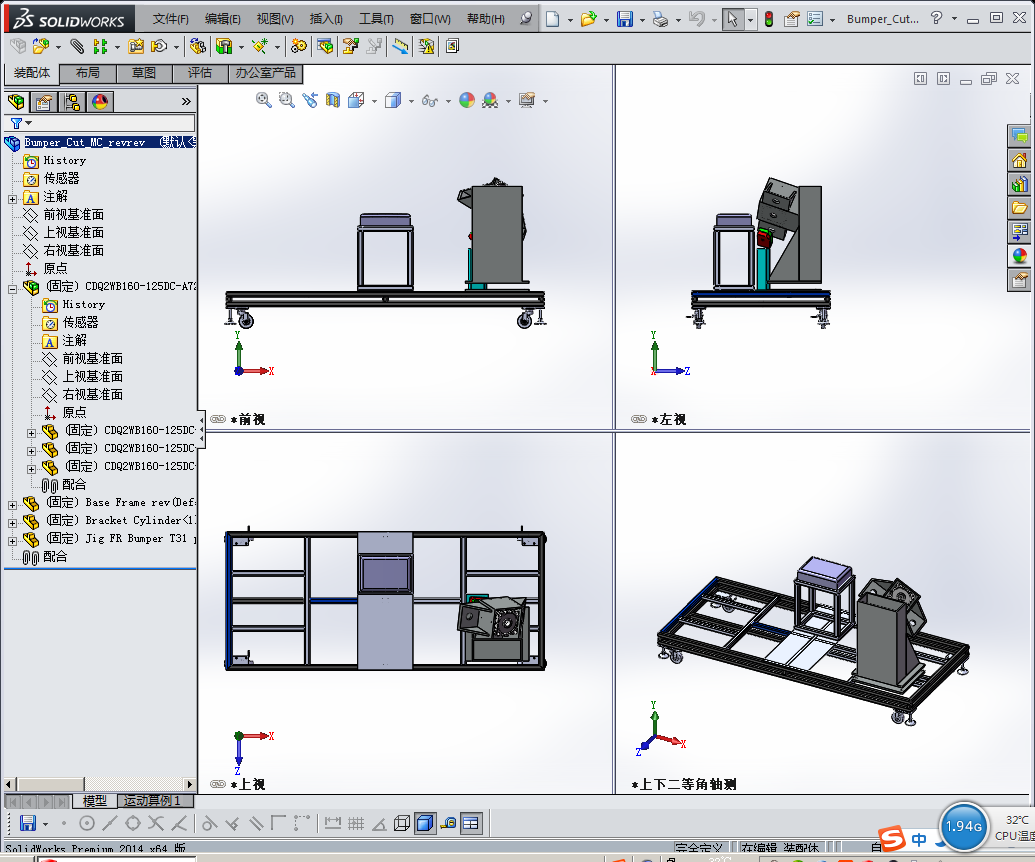Switch to the 布局 tab
This screenshot has width=1035, height=862.
pos(87,73)
